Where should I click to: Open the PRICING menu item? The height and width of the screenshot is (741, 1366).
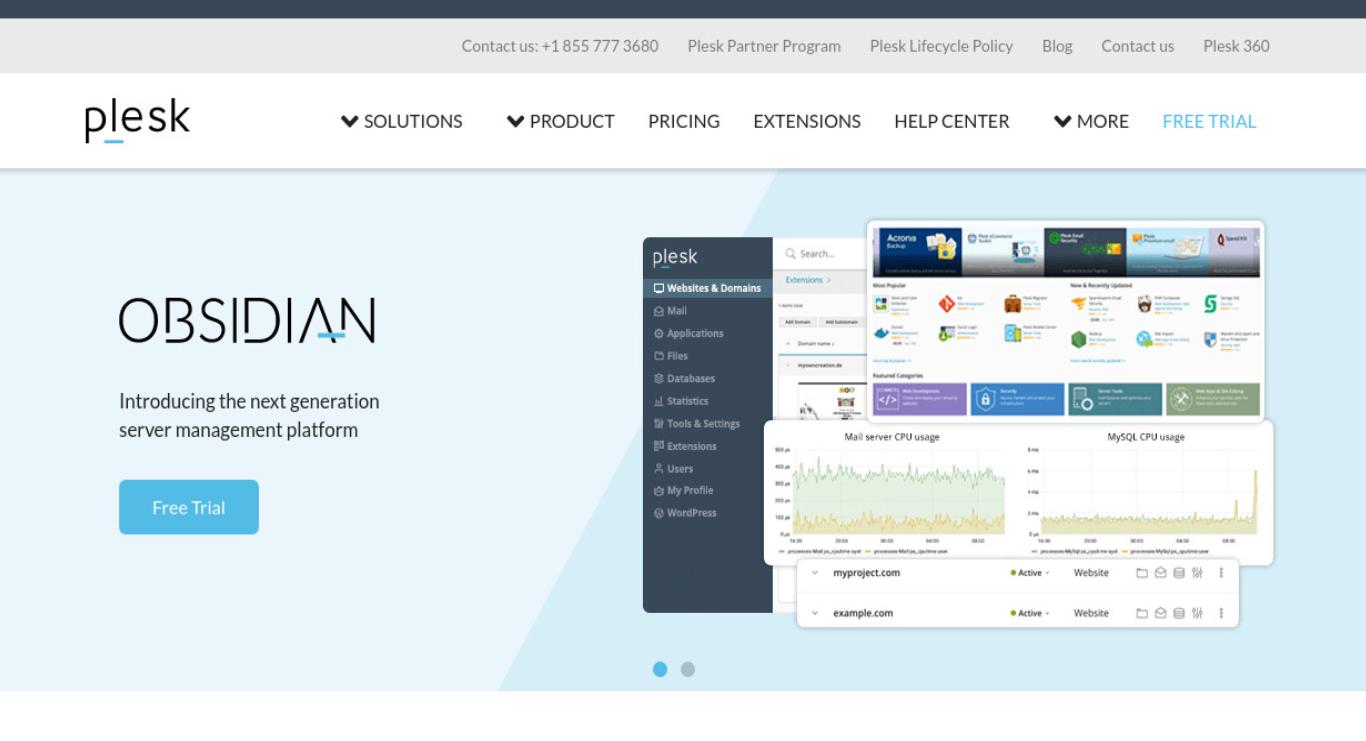point(684,121)
